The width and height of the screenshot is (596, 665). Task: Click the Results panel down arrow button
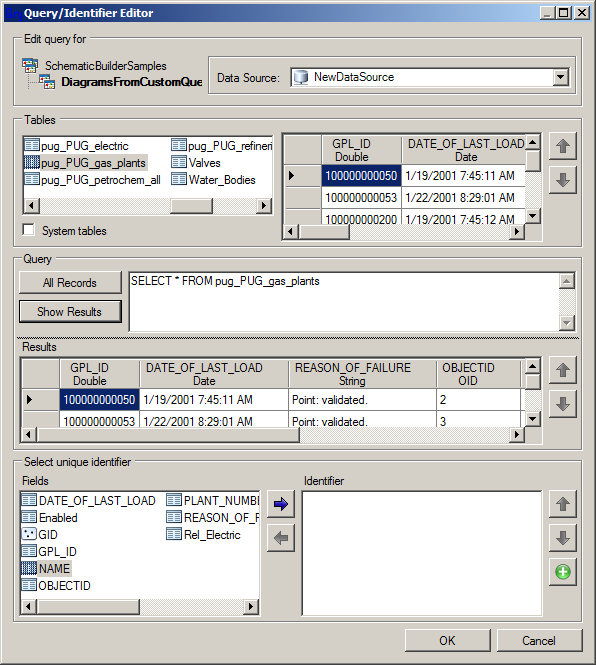pos(562,404)
